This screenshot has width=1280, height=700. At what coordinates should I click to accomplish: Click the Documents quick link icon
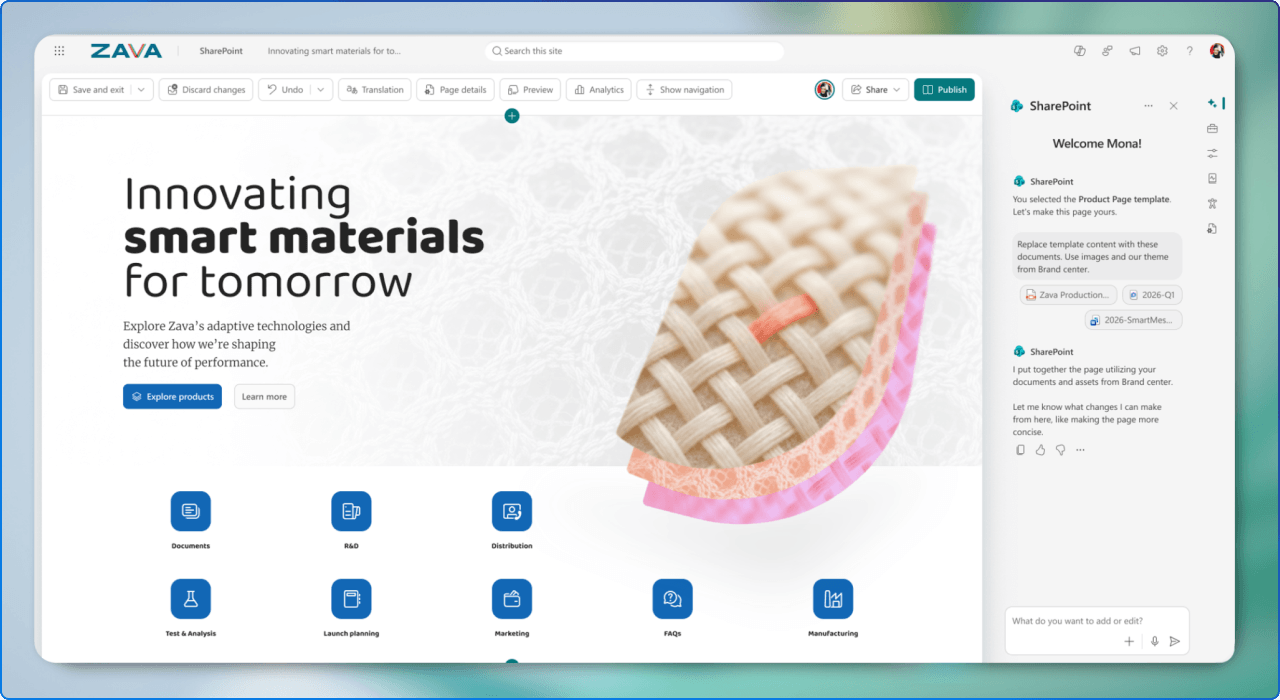[191, 511]
